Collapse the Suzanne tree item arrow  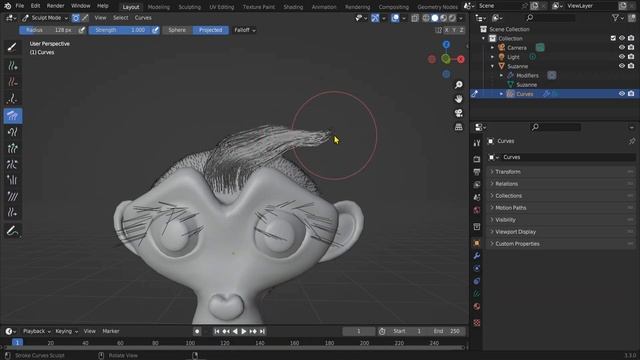[x=493, y=66]
